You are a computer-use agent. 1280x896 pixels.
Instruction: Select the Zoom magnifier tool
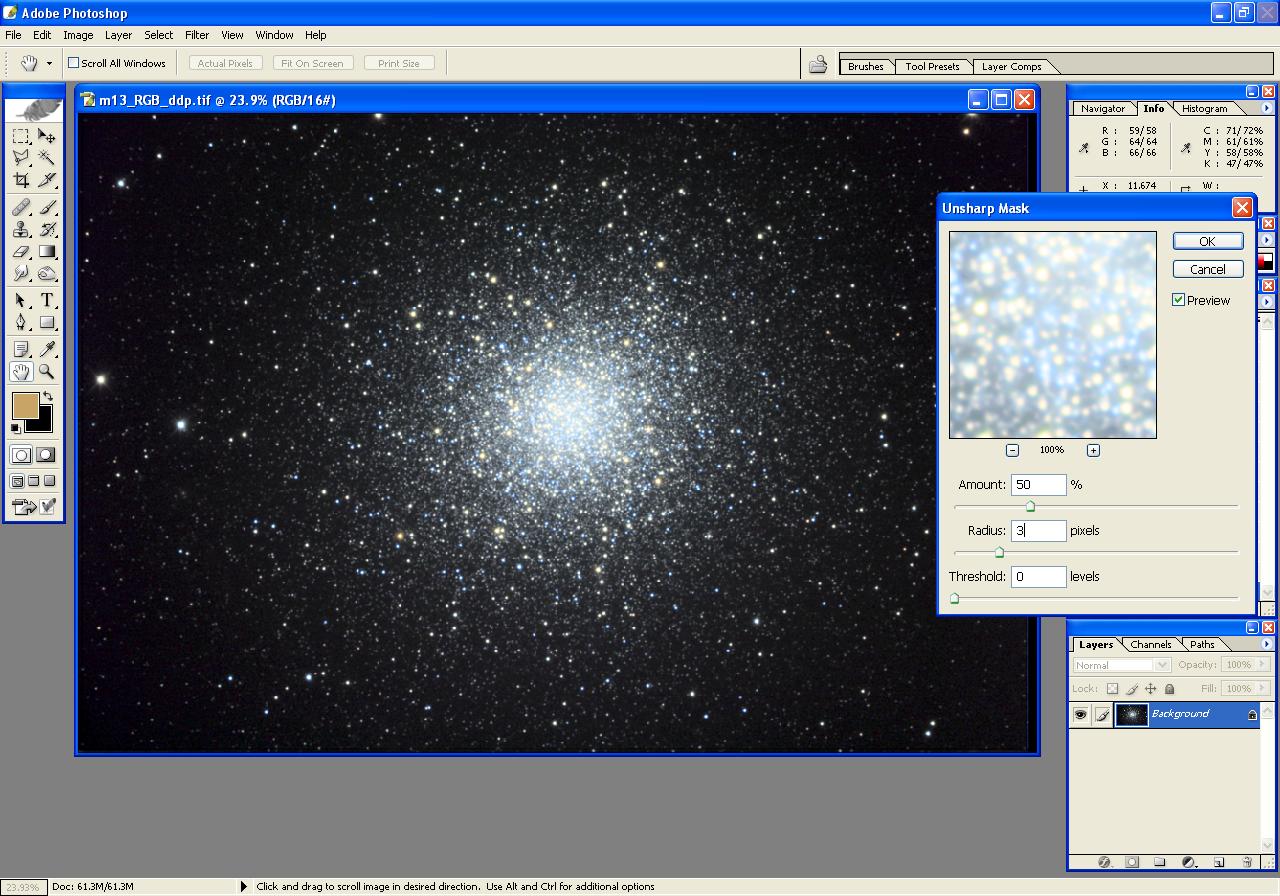tap(47, 372)
